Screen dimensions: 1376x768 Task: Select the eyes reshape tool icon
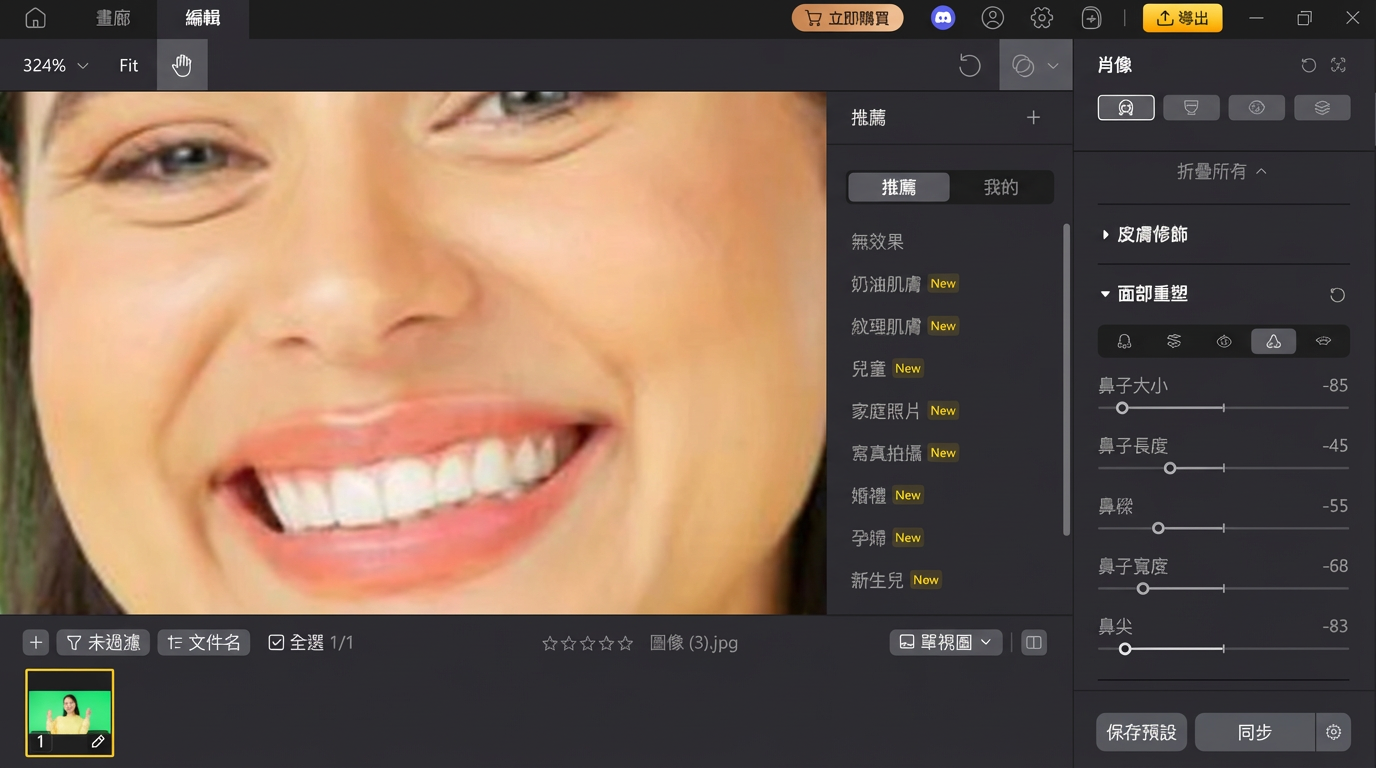tap(1223, 341)
